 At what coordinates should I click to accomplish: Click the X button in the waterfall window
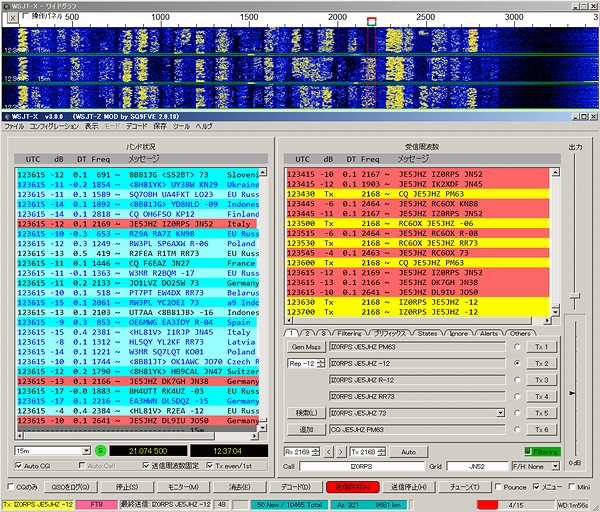point(13,18)
